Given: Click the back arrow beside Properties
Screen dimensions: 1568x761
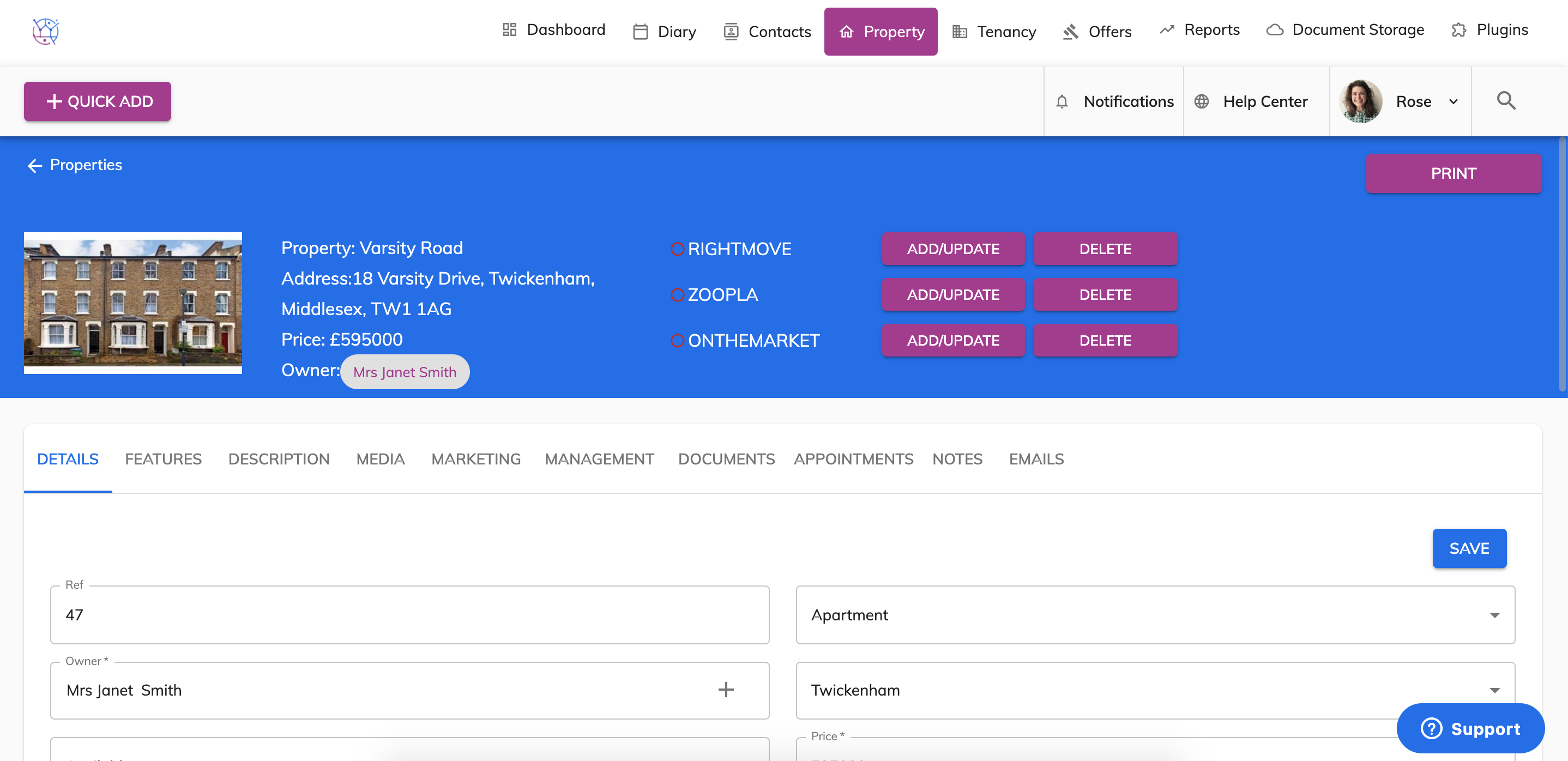Looking at the screenshot, I should [35, 166].
